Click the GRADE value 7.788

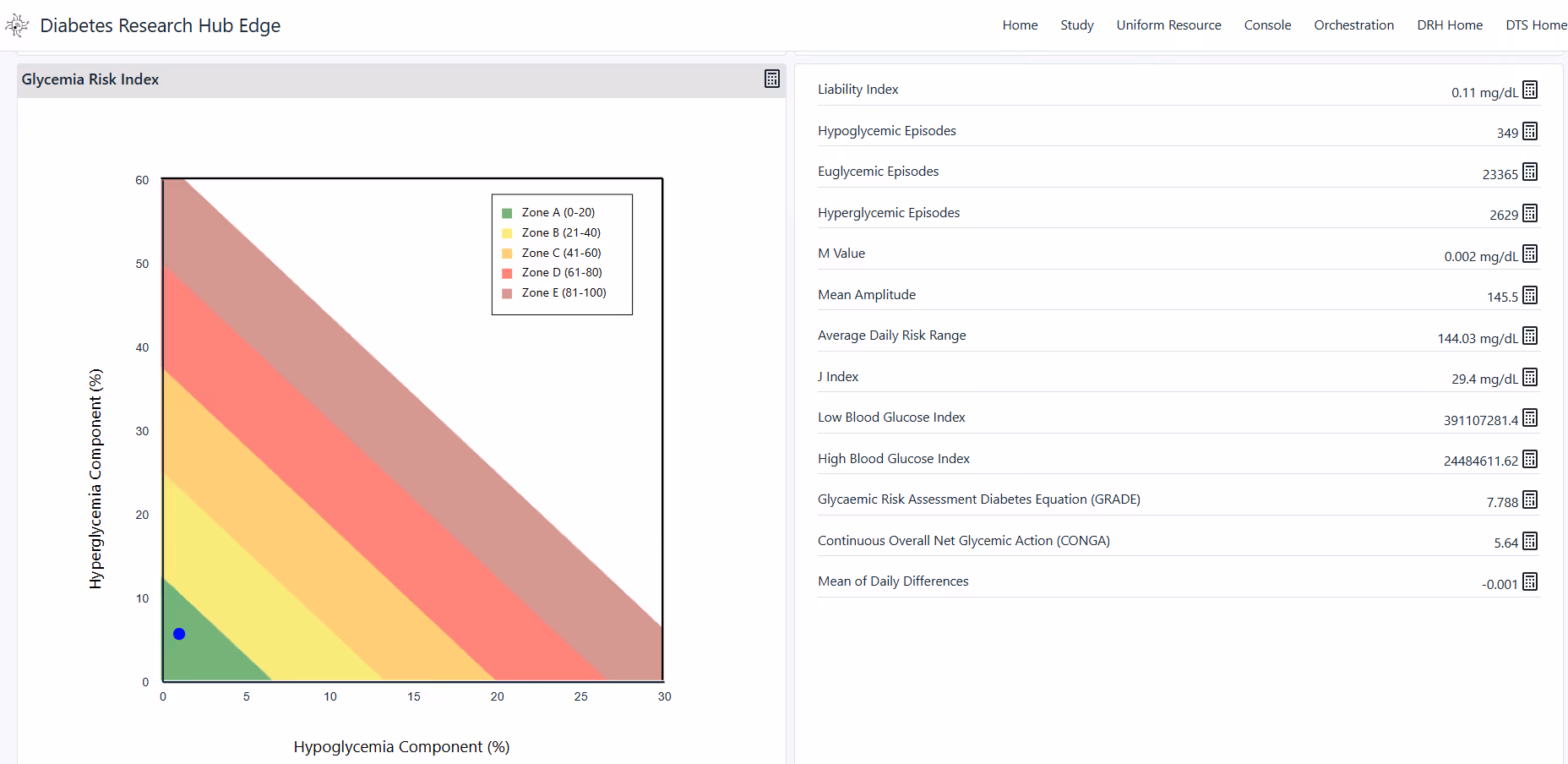(x=1502, y=503)
